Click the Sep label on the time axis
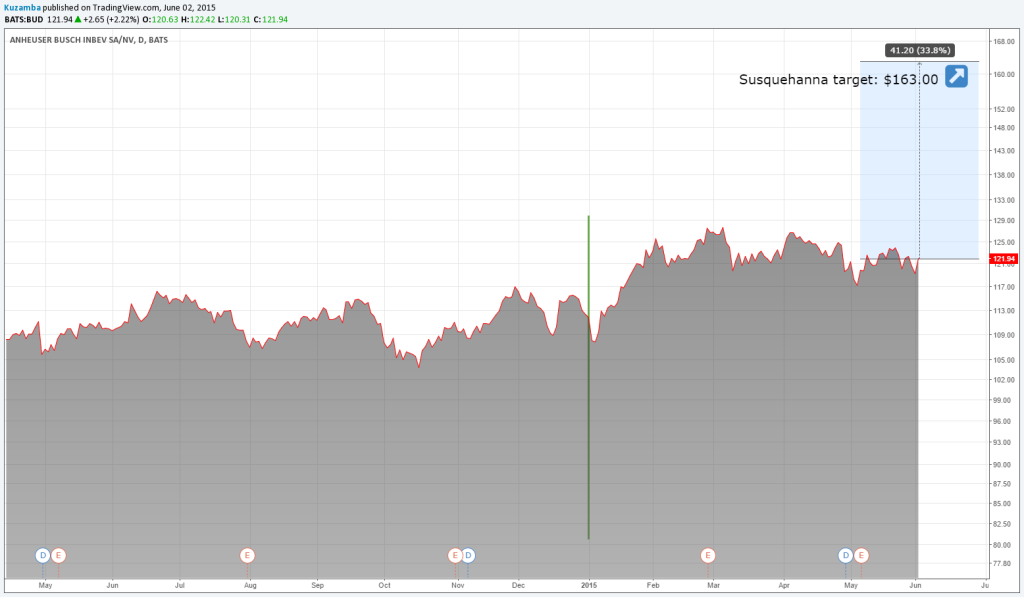 [x=317, y=585]
